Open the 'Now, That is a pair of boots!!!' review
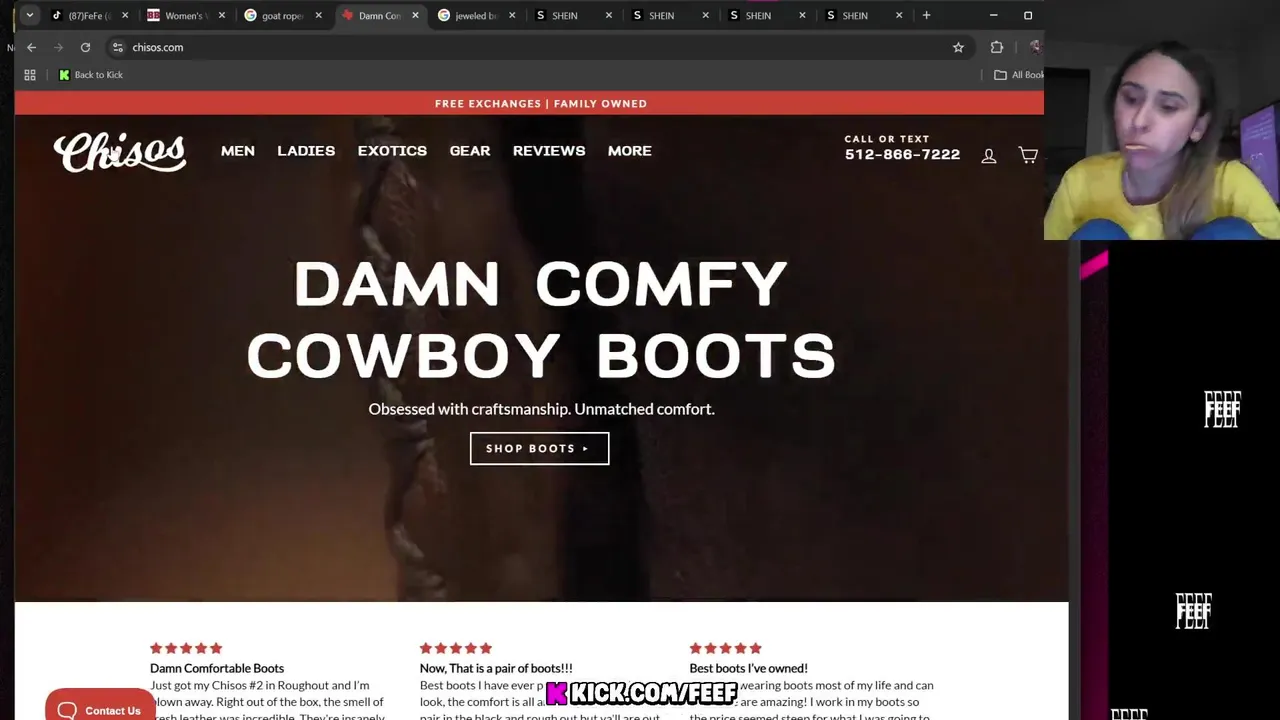Screen dimensions: 1280x720 tap(496, 668)
